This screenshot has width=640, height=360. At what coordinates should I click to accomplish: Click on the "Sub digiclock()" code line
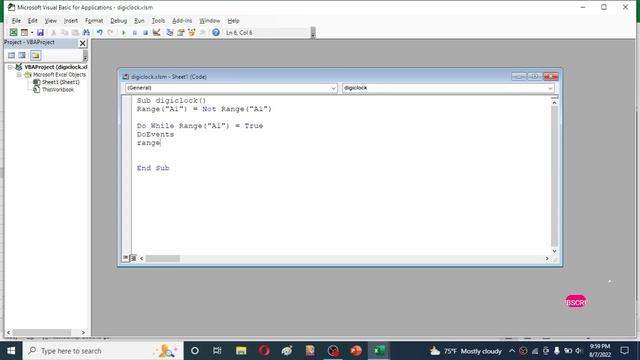171,100
